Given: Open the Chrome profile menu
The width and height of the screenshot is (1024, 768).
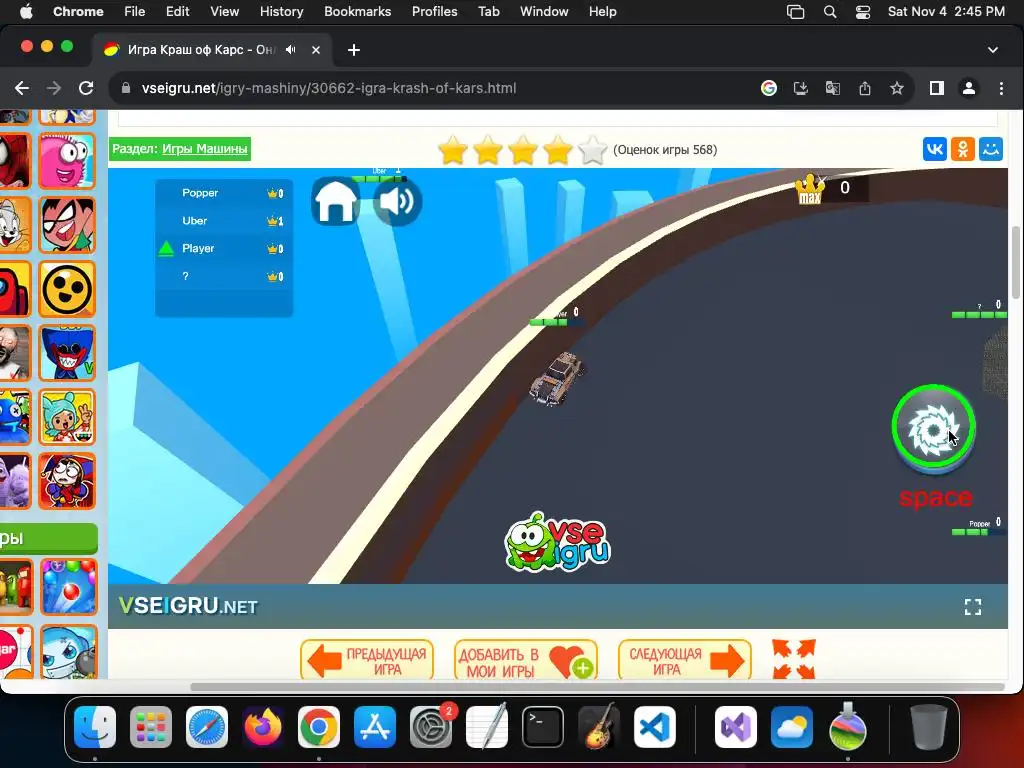Looking at the screenshot, I should [968, 88].
